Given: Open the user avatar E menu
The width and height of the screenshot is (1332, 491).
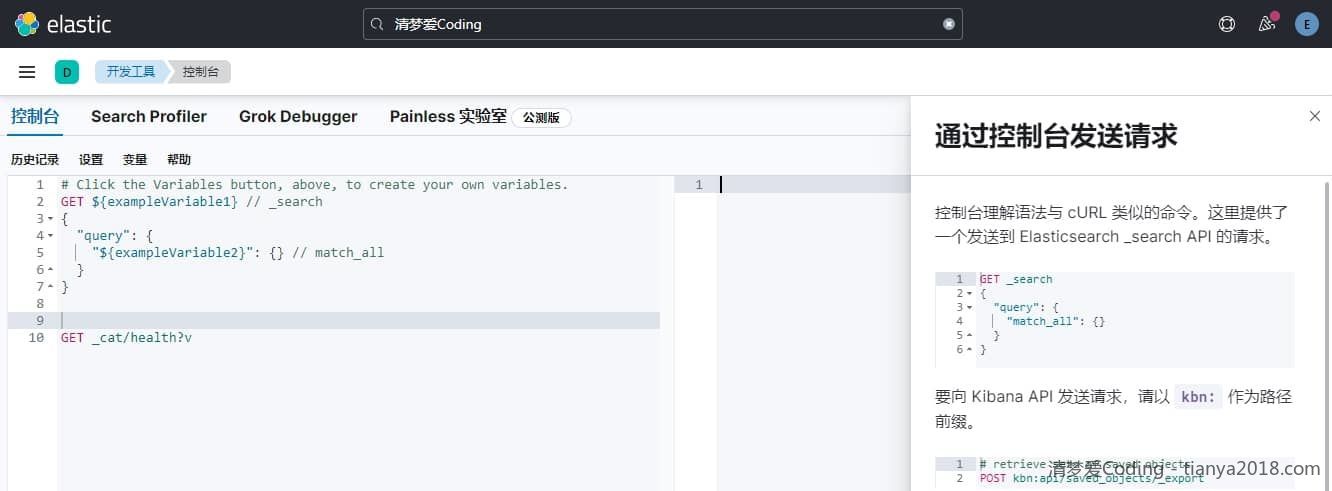Looking at the screenshot, I should coord(1306,24).
